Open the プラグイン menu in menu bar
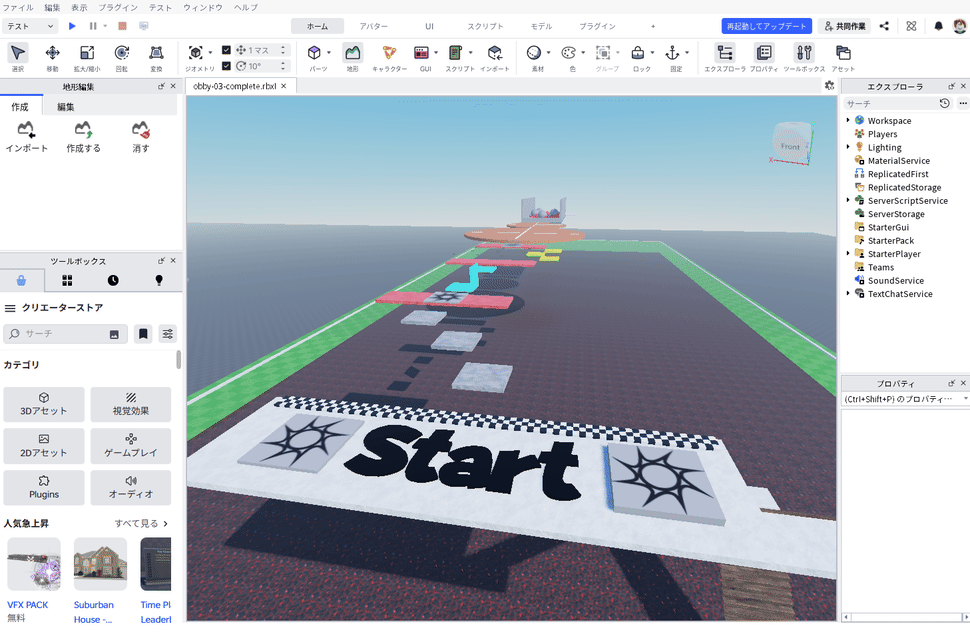 118,7
